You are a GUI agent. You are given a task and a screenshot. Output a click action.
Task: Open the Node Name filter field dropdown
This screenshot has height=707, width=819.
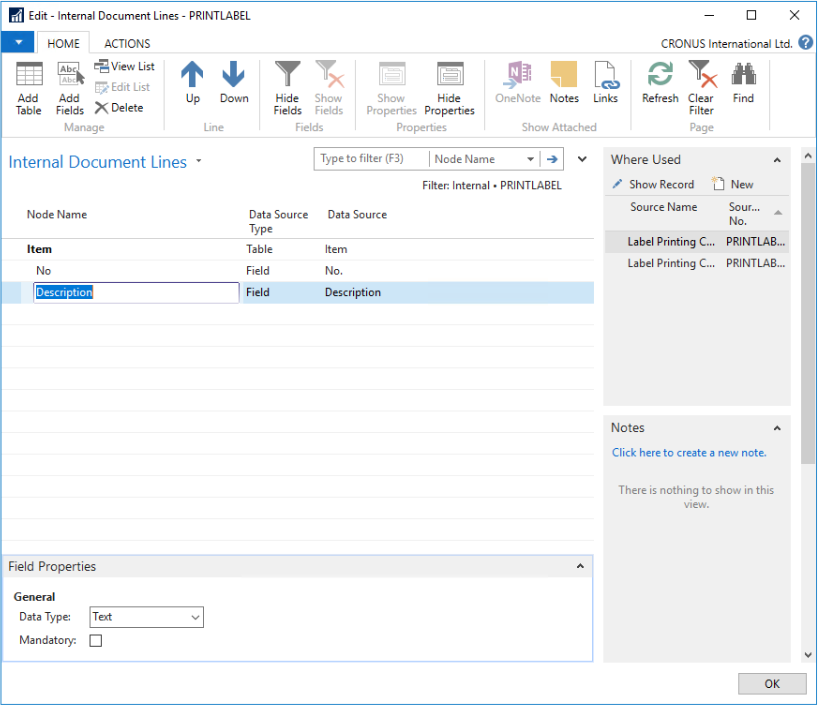tap(530, 159)
